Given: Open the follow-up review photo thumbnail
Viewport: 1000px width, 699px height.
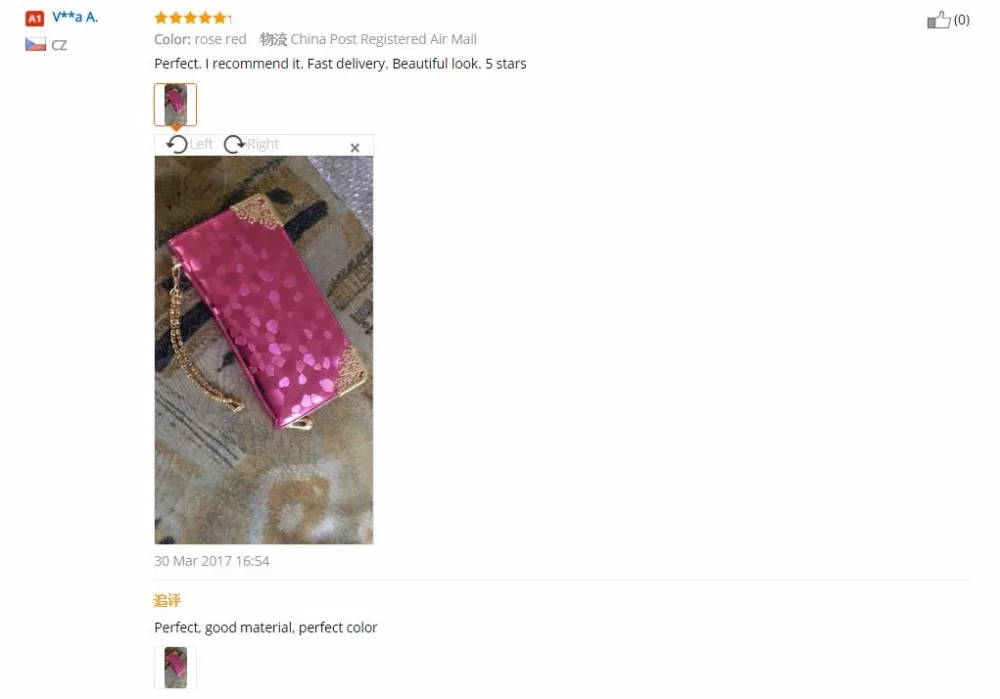Looking at the screenshot, I should coord(175,668).
